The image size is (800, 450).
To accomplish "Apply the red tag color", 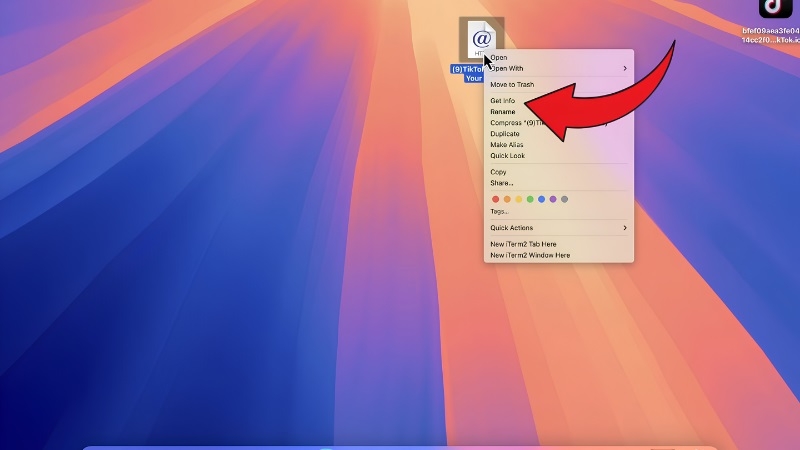I will 495,199.
